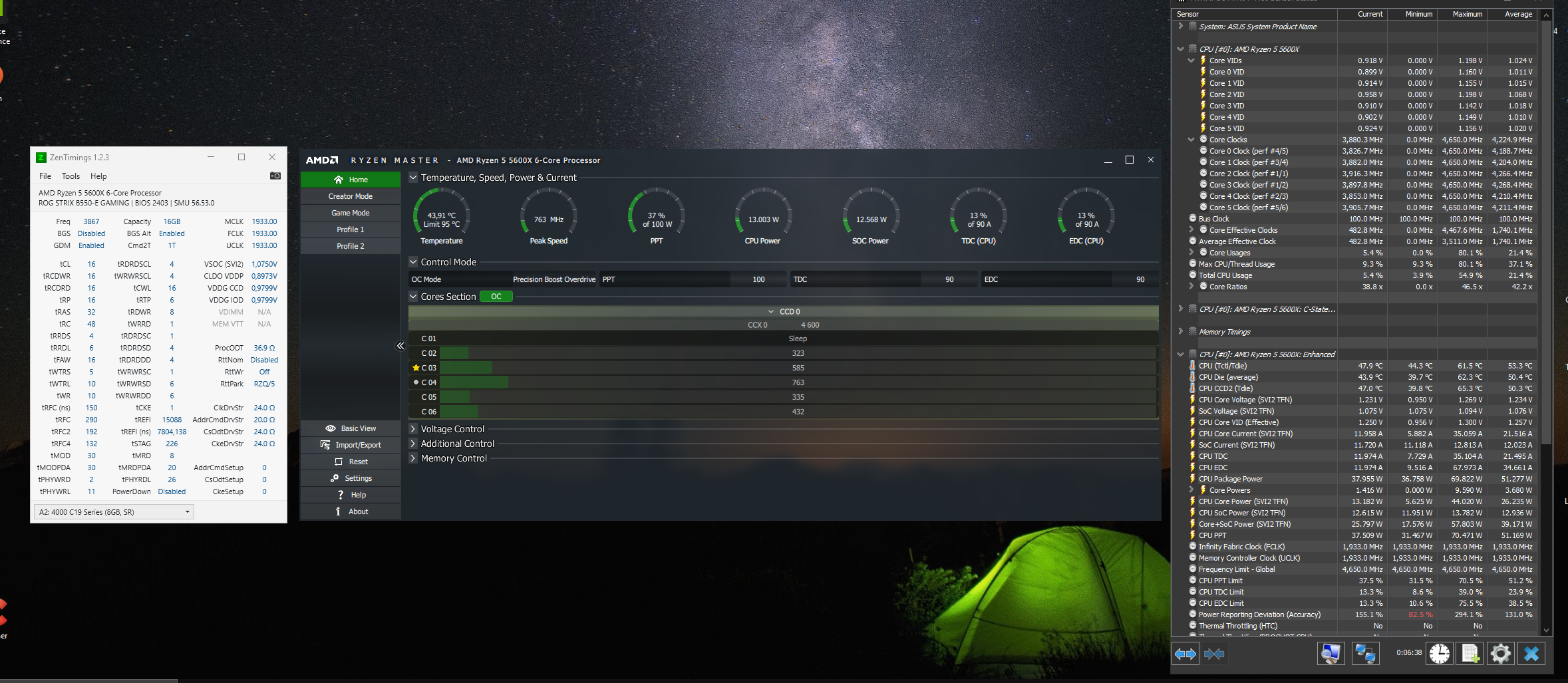Collapse the Core Clocks tree group
Viewport: 1568px width, 683px height.
pos(1191,140)
